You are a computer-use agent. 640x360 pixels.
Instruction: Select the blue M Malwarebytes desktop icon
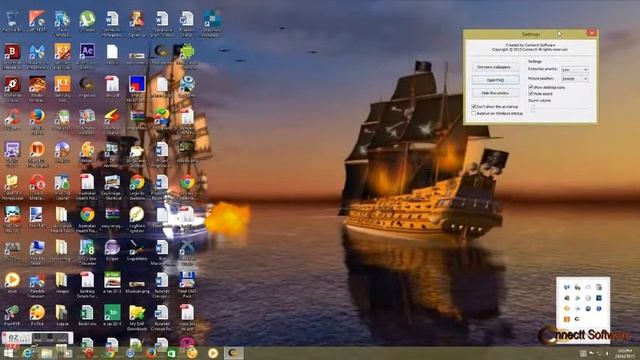tap(37, 55)
